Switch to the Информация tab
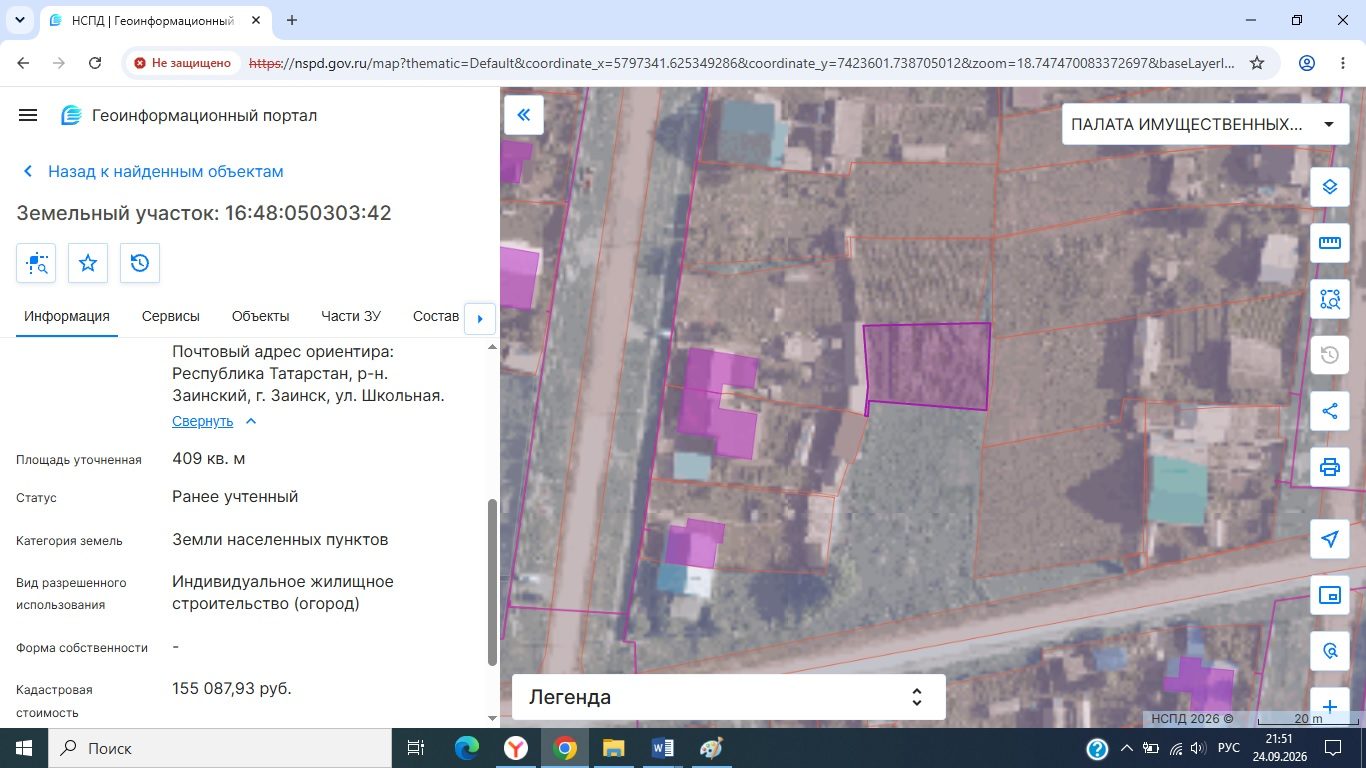This screenshot has height=768, width=1366. [x=67, y=316]
